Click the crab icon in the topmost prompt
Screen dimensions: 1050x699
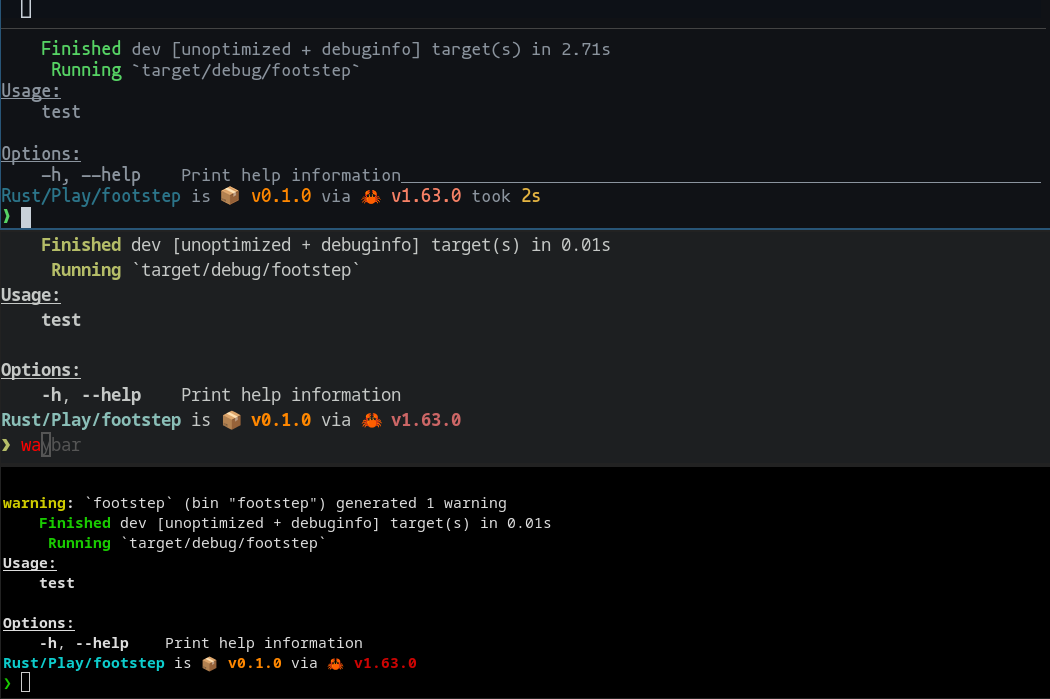370,196
